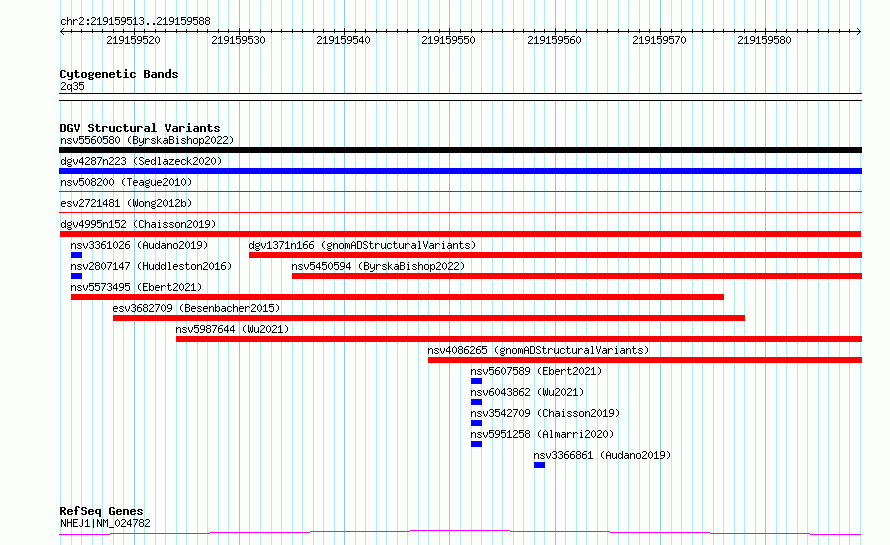
Task: Open nsv2807147 (Huddleston2016) label
Action: coord(152,266)
